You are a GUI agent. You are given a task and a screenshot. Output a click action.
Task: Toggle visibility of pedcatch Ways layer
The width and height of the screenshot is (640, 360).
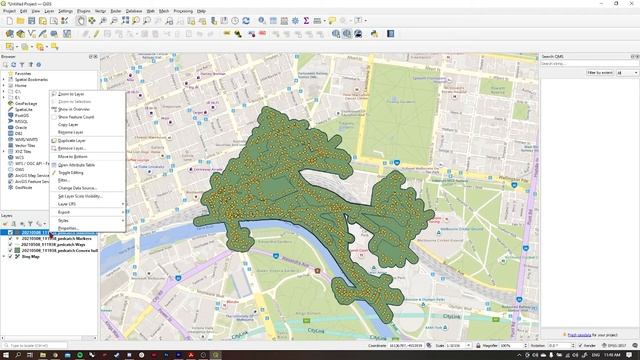(x=11, y=244)
